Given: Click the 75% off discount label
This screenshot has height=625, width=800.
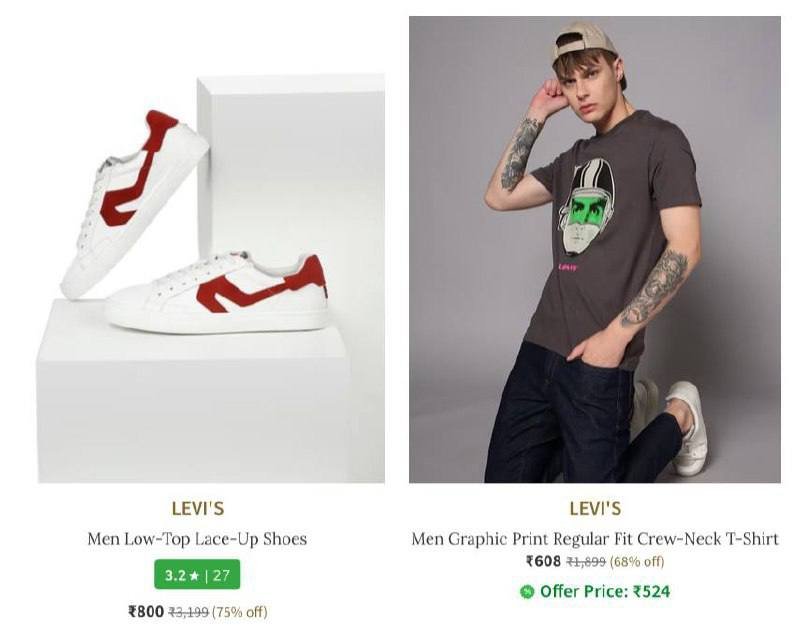Looking at the screenshot, I should tap(239, 611).
